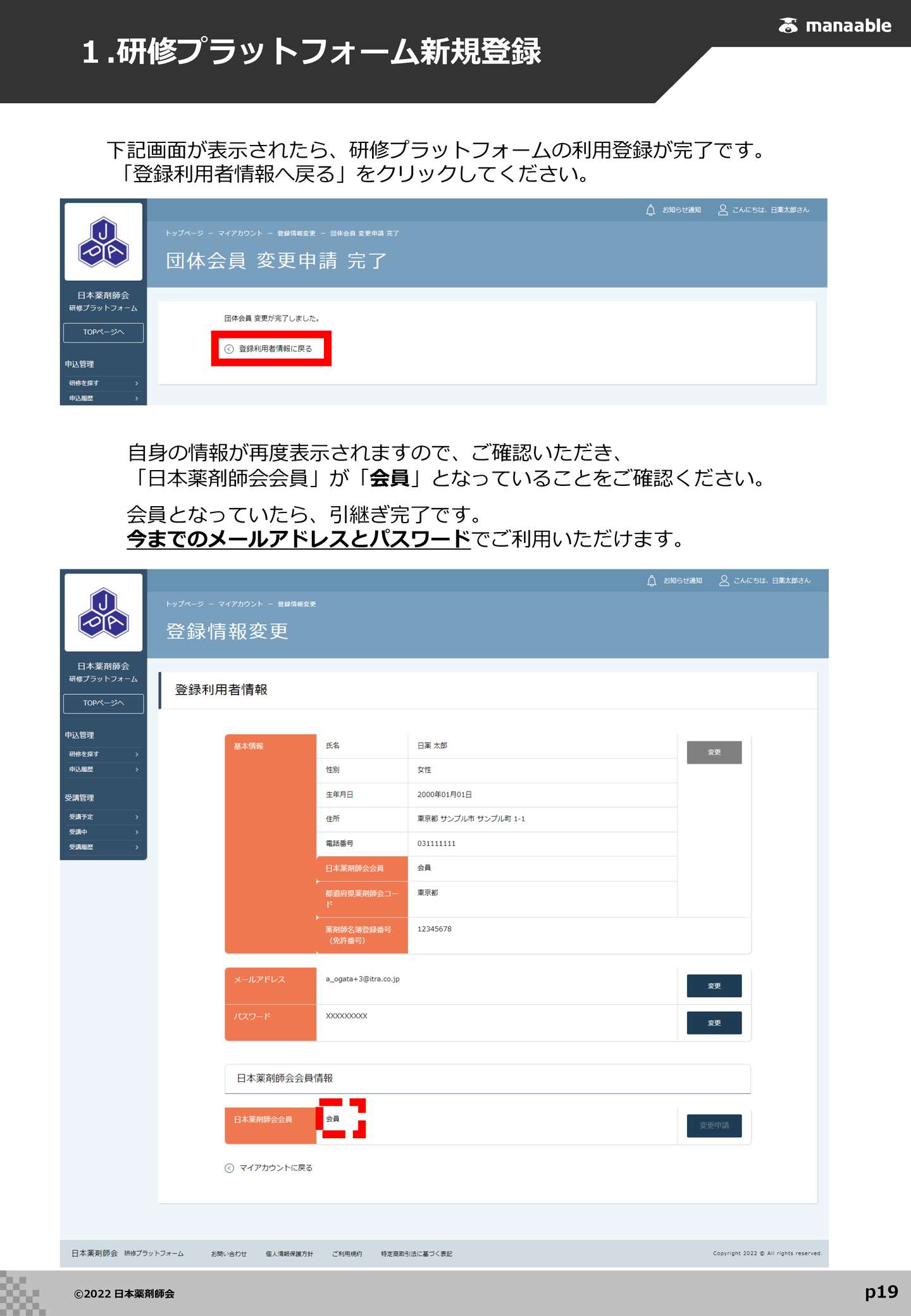Image resolution: width=911 pixels, height=1316 pixels.
Task: Click トップページ breadcrumb on the 団体会員 変更申請 完了 page
Action: 184,233
